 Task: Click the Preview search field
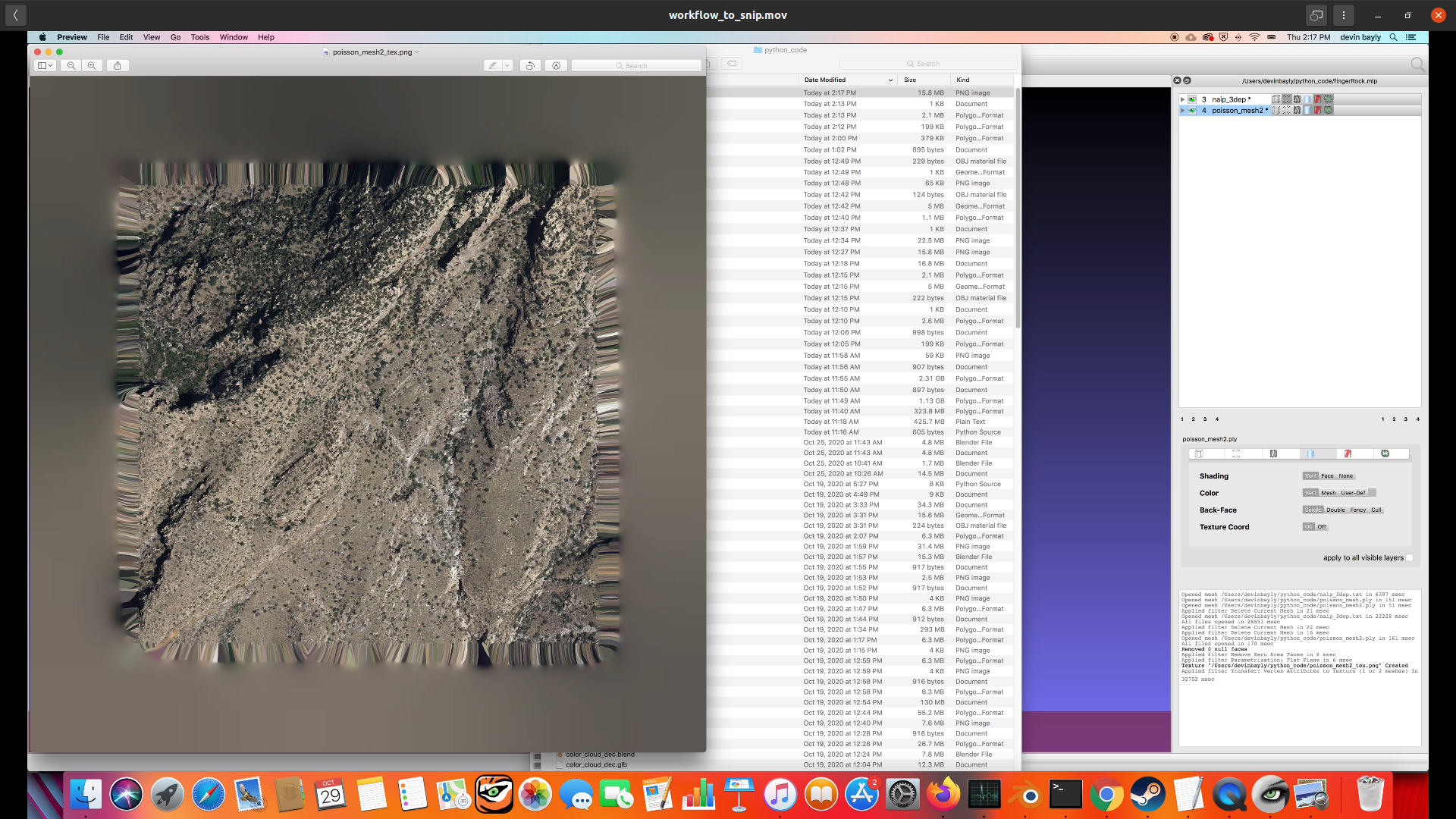tap(636, 66)
